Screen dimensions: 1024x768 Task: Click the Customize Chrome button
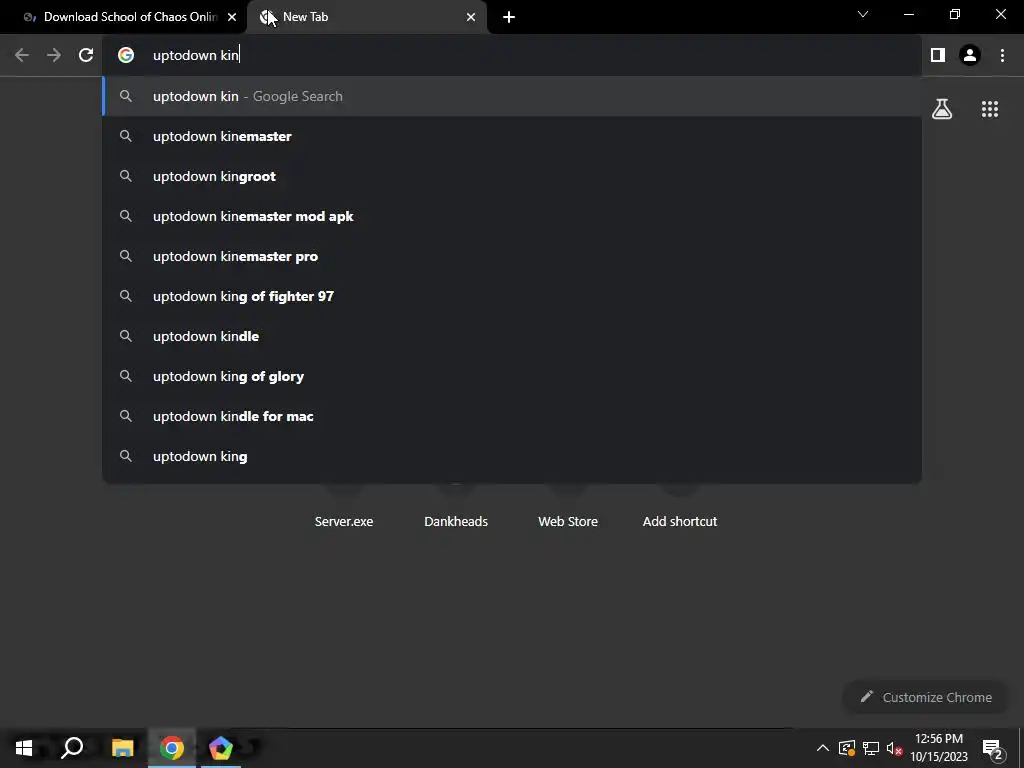tap(926, 697)
